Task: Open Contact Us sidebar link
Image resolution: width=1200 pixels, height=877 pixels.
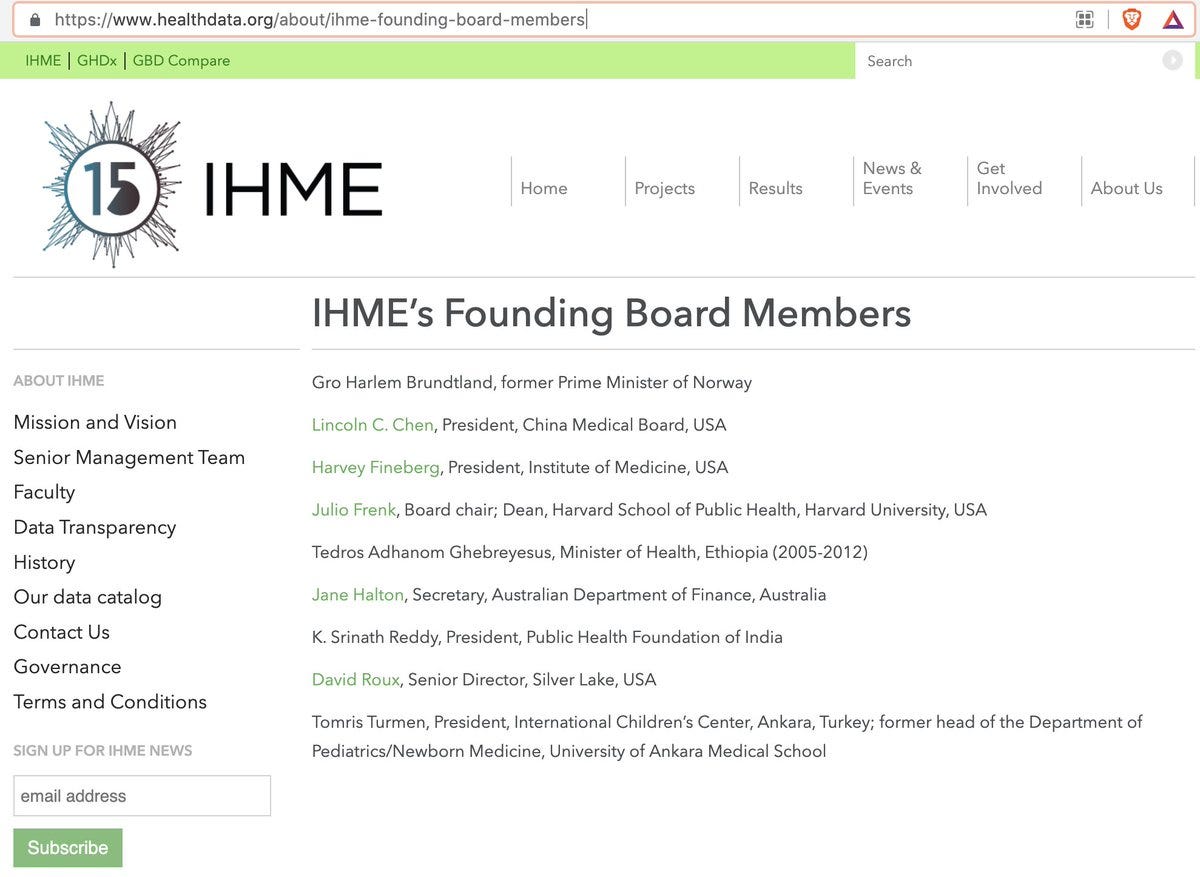Action: [61, 632]
